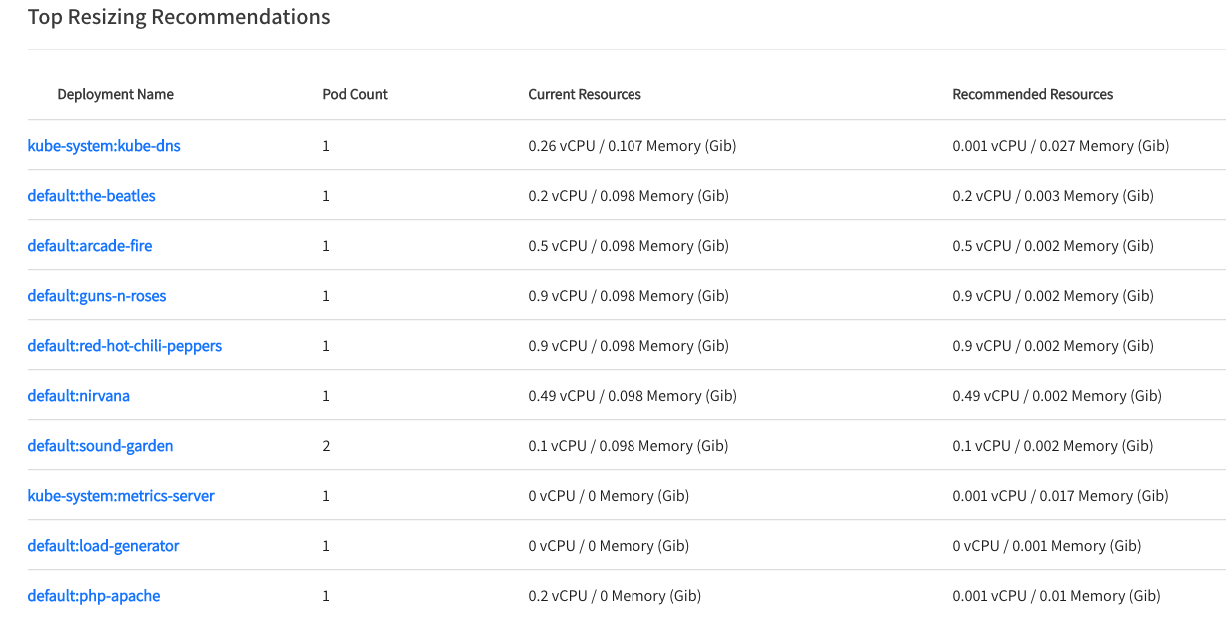The width and height of the screenshot is (1226, 629).
Task: Click the Recommended Resources column header
Action: click(x=1032, y=95)
